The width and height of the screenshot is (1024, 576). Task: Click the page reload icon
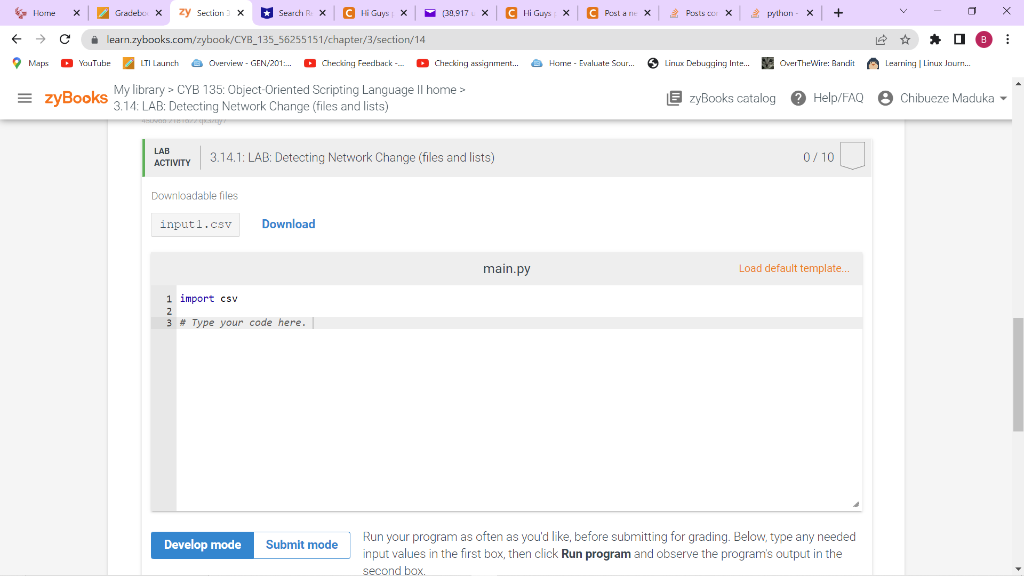(x=63, y=41)
